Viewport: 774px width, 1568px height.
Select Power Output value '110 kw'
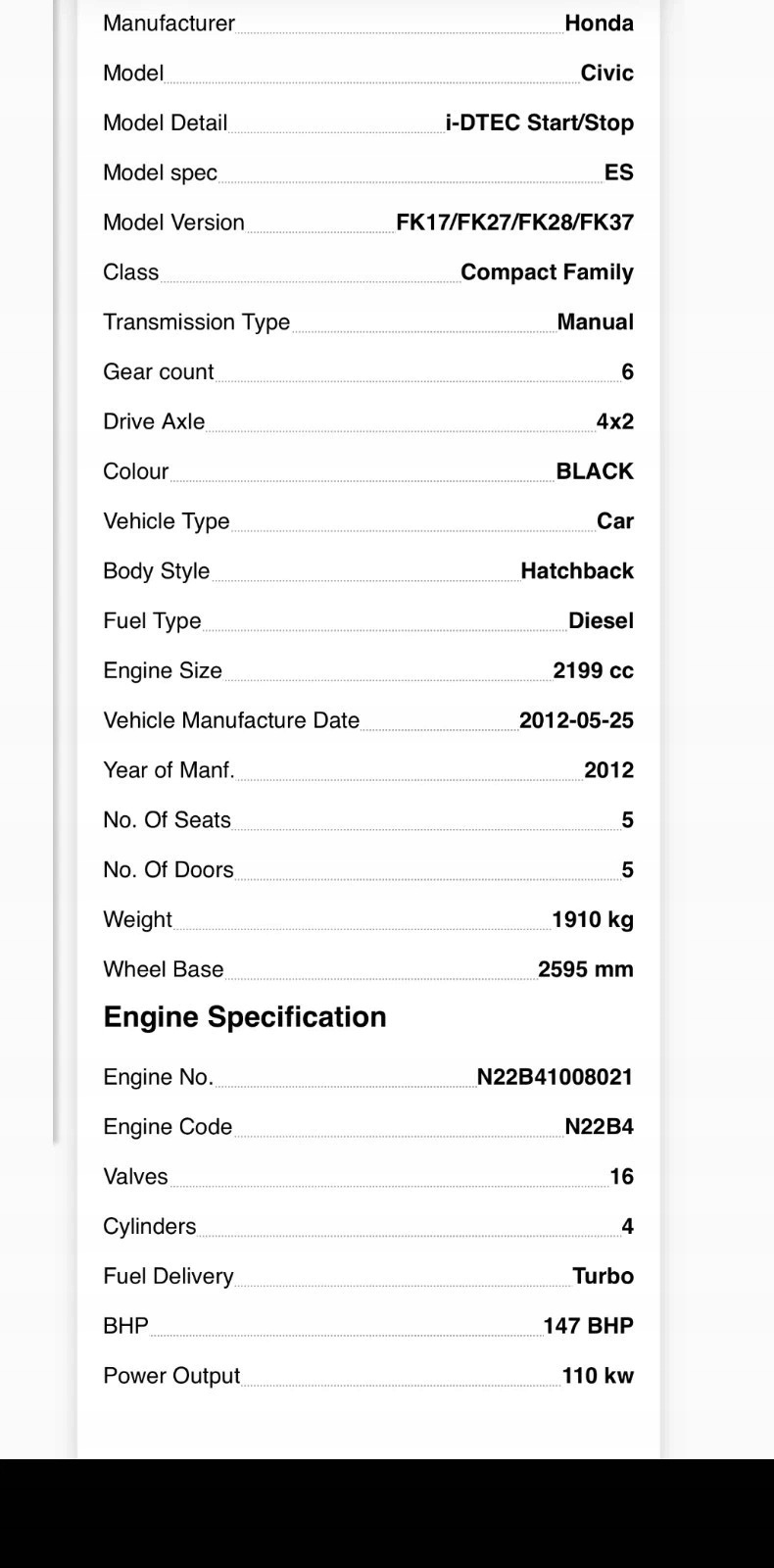click(x=598, y=1377)
